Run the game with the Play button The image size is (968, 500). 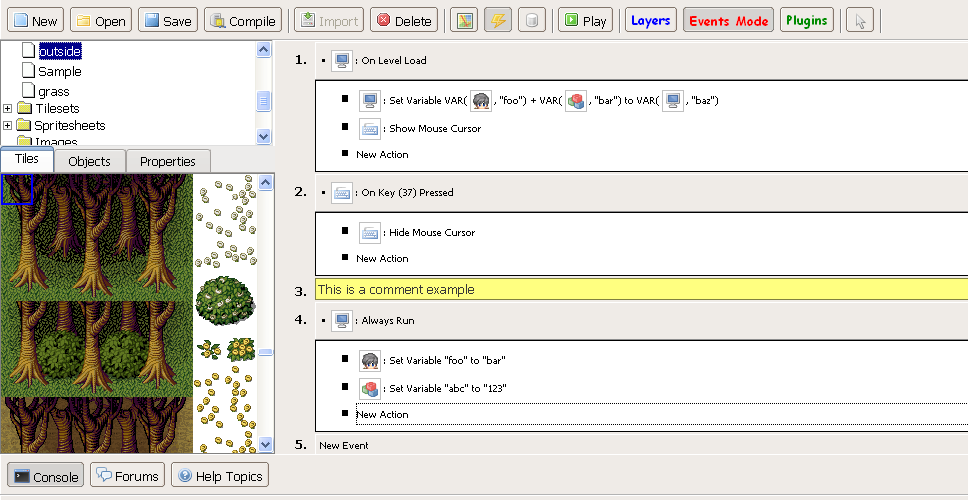click(585, 20)
